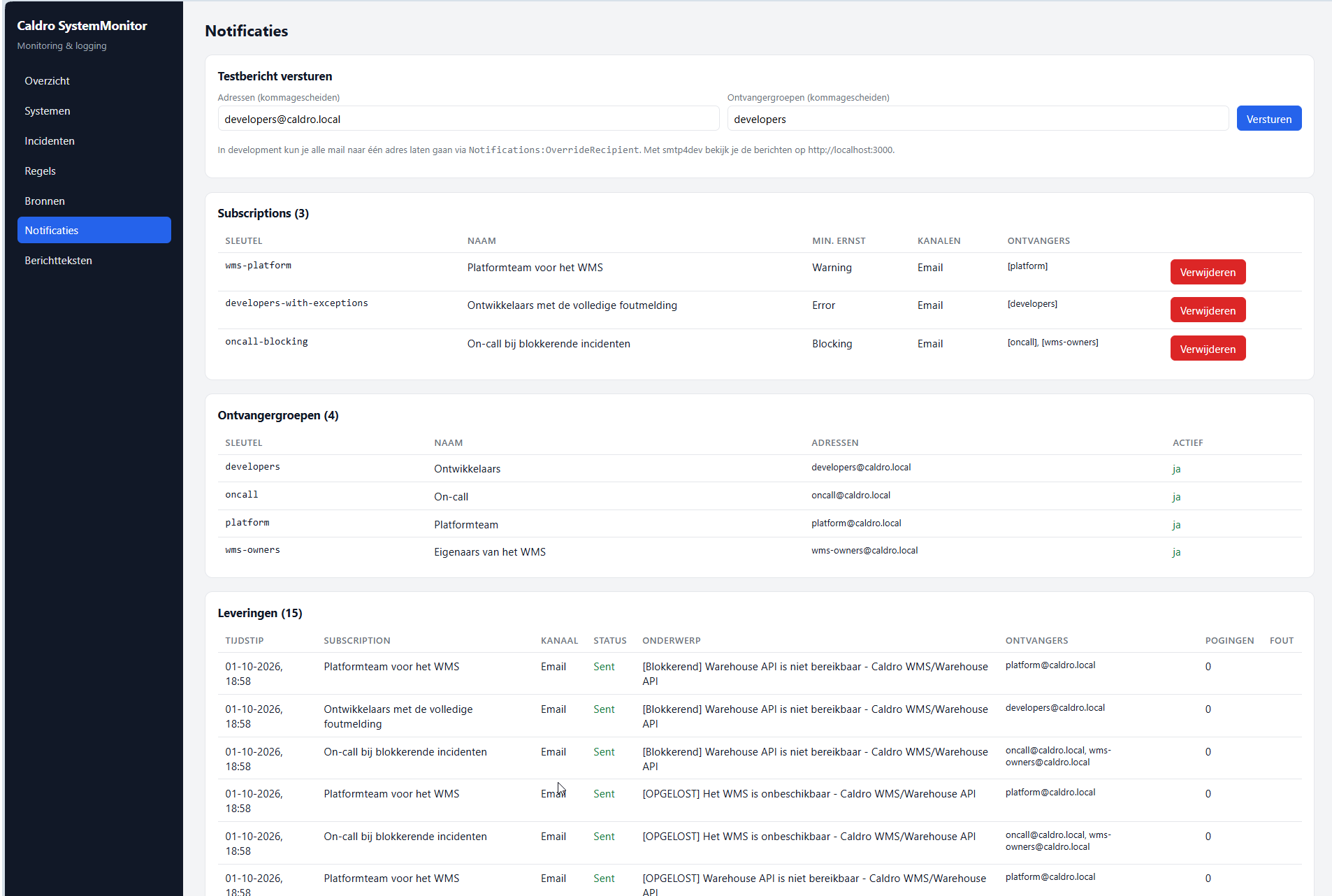Click the 'ja' active value for wms-owners

1176,552
